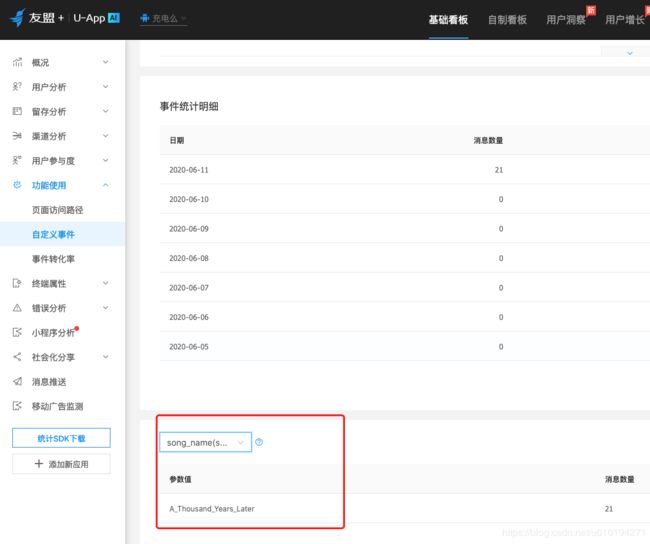Click the 统计SDK下载 button
Image resolution: width=650 pixels, height=544 pixels.
tap(61, 438)
